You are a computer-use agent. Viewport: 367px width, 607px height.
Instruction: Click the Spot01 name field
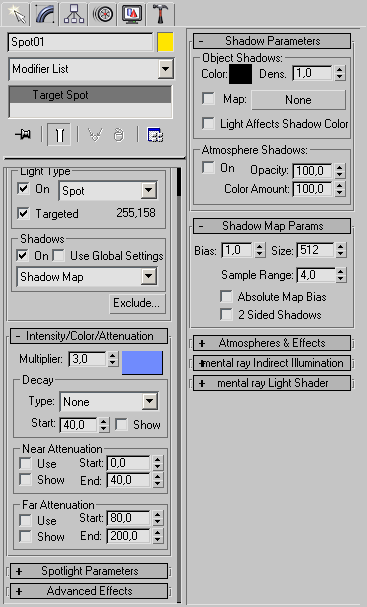pos(81,42)
